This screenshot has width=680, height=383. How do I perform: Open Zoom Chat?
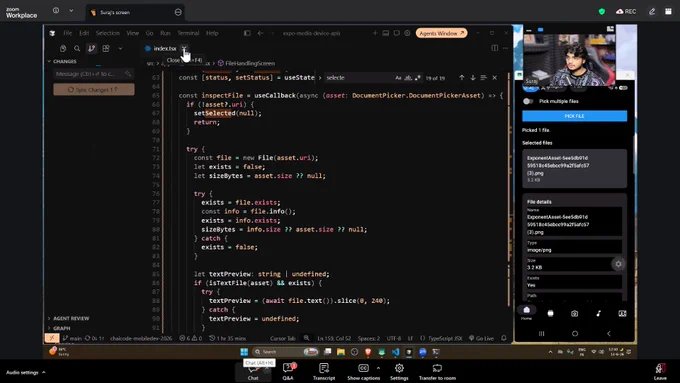(x=253, y=372)
